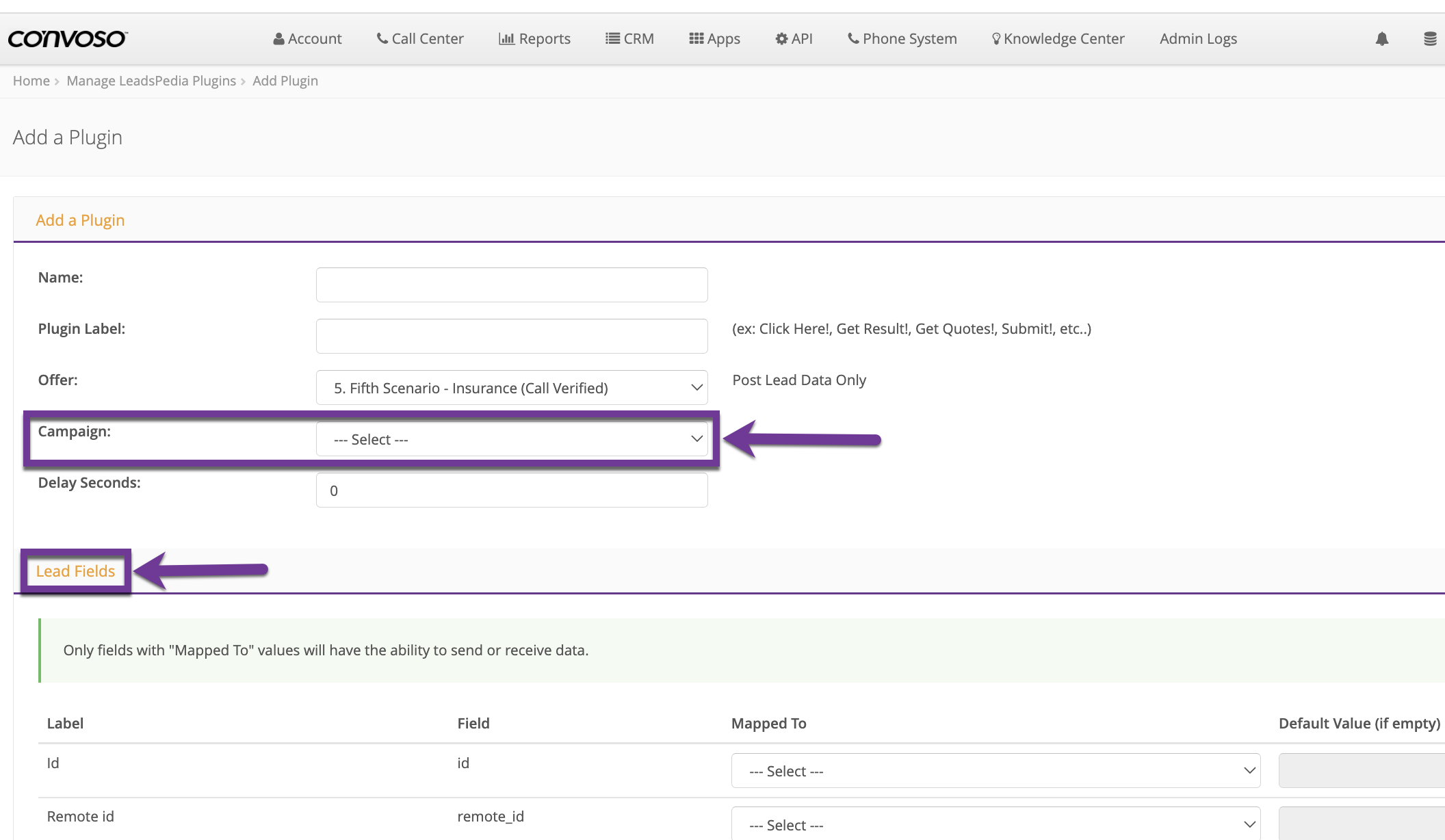This screenshot has width=1445, height=840.
Task: Expand the Campaign select dropdown
Action: 512,439
